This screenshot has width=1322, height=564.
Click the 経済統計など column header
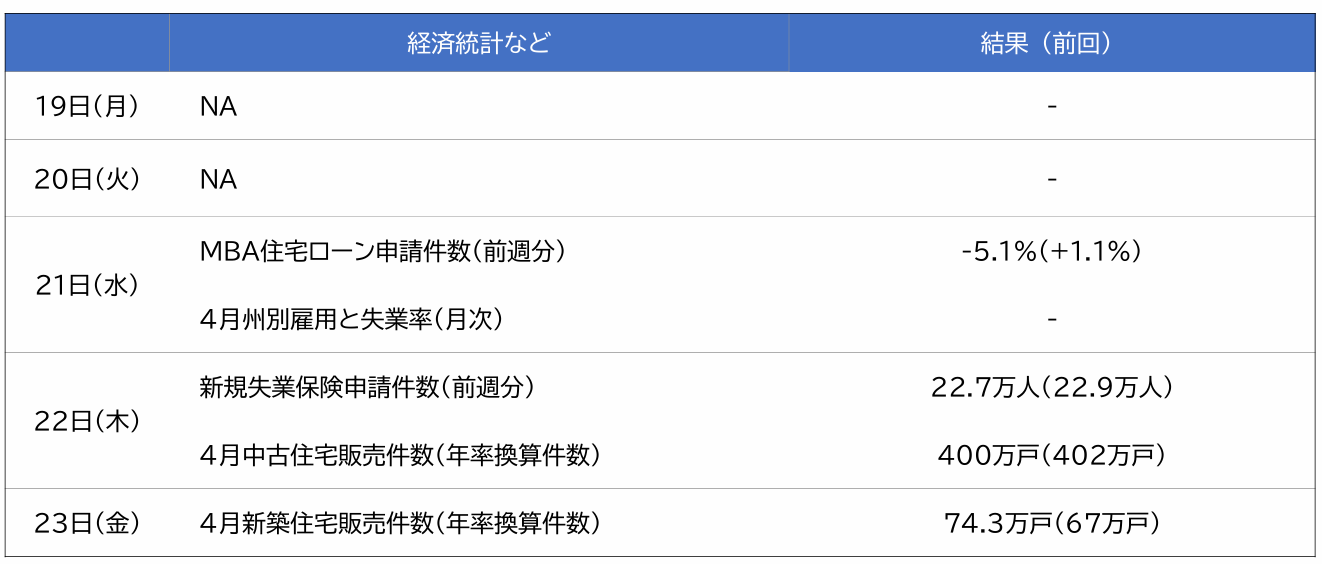[x=478, y=43]
